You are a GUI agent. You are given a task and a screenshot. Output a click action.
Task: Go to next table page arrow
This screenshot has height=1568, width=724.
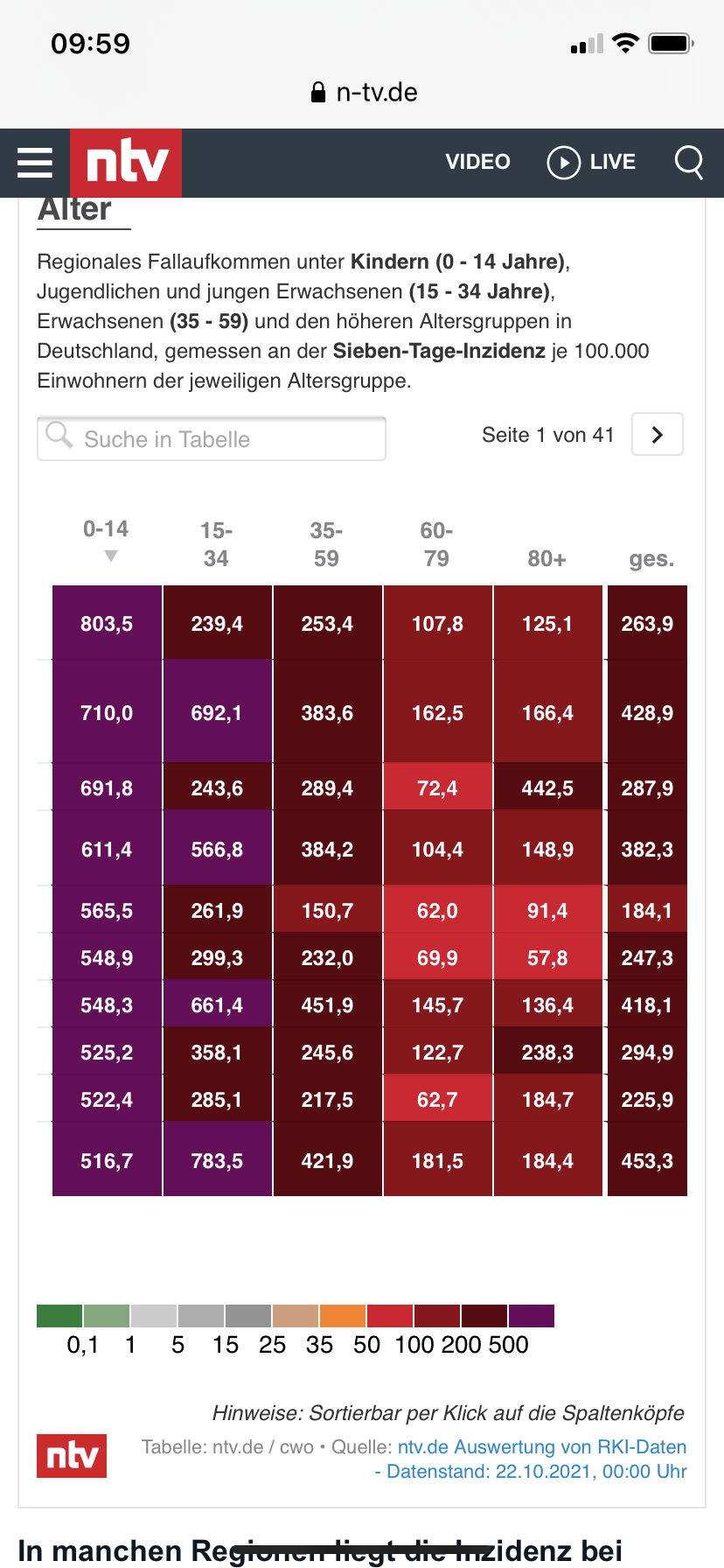point(658,435)
